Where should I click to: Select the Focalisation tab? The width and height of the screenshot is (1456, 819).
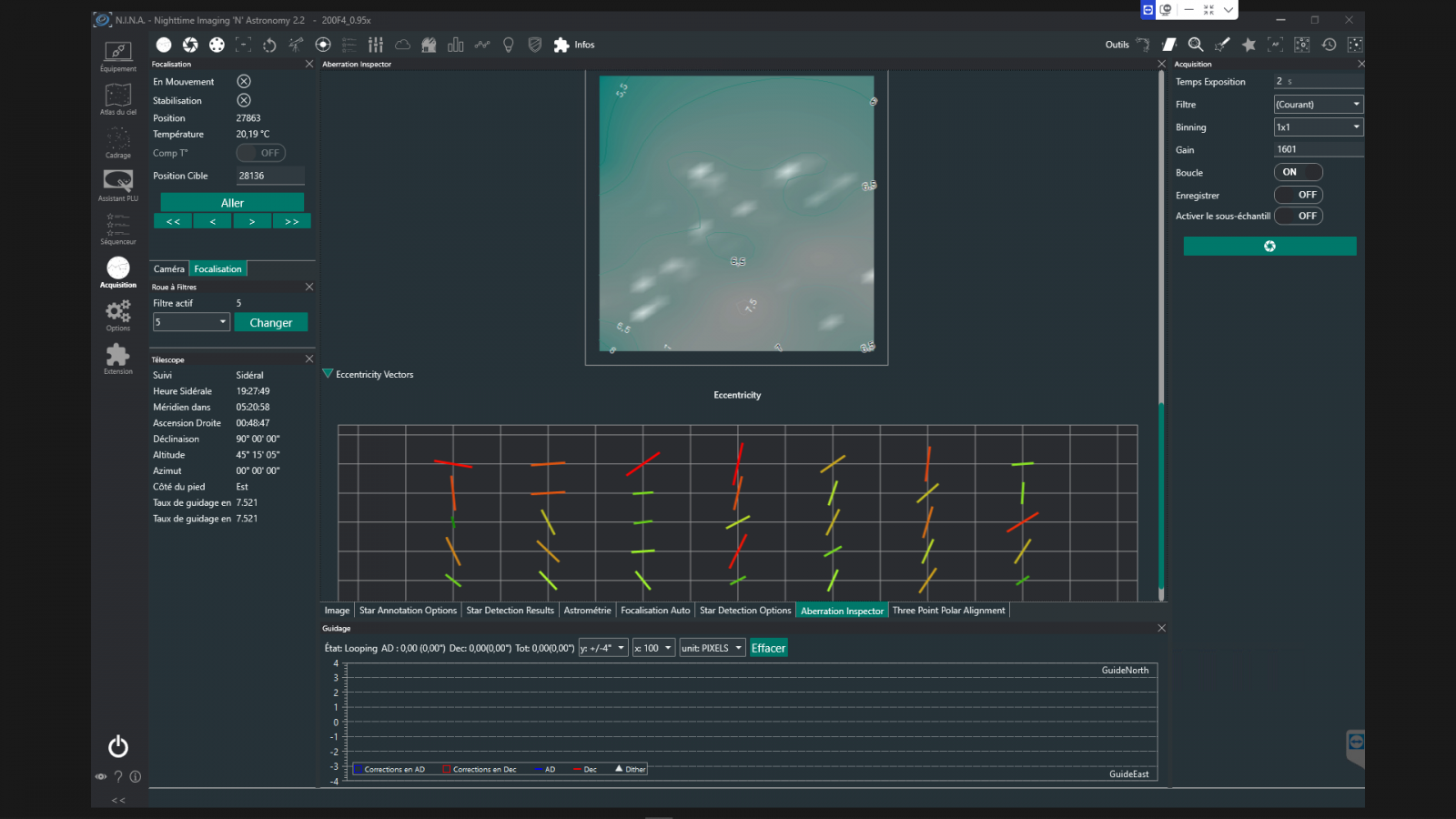click(x=218, y=269)
